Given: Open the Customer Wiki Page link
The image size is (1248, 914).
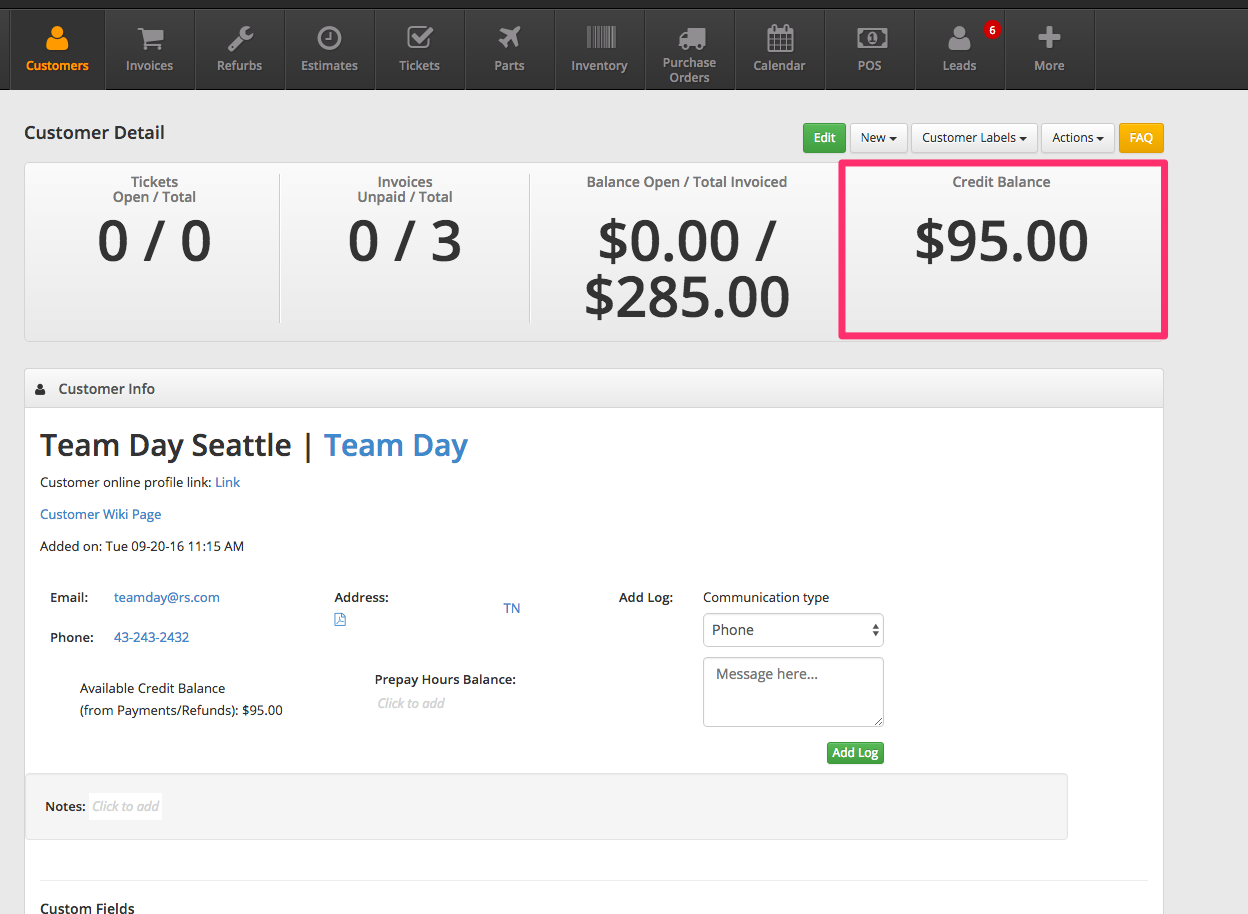Looking at the screenshot, I should pyautogui.click(x=100, y=514).
